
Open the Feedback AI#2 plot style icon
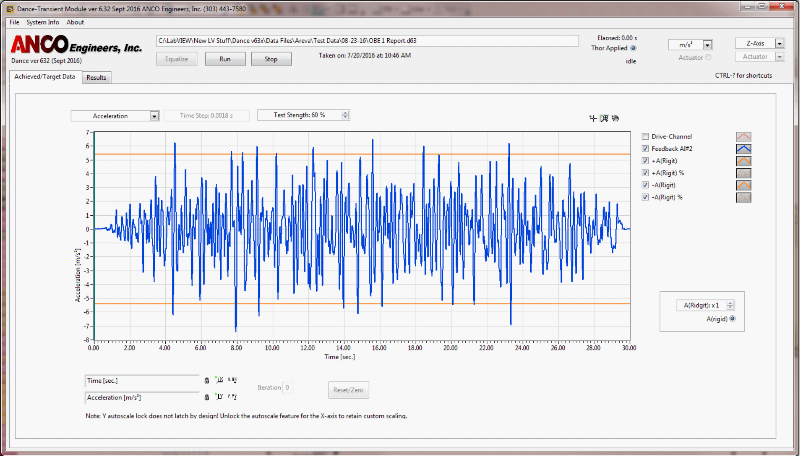click(x=744, y=148)
